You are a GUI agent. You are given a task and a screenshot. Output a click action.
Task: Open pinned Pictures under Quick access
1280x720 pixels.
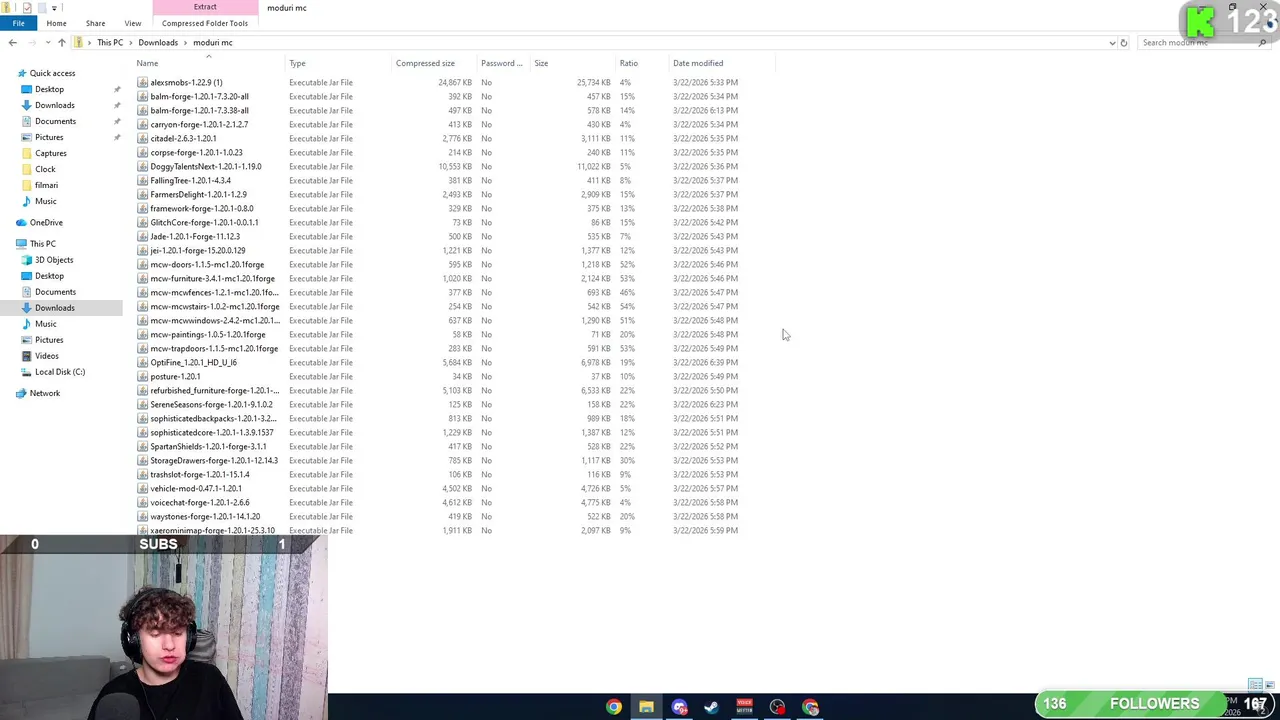click(49, 137)
